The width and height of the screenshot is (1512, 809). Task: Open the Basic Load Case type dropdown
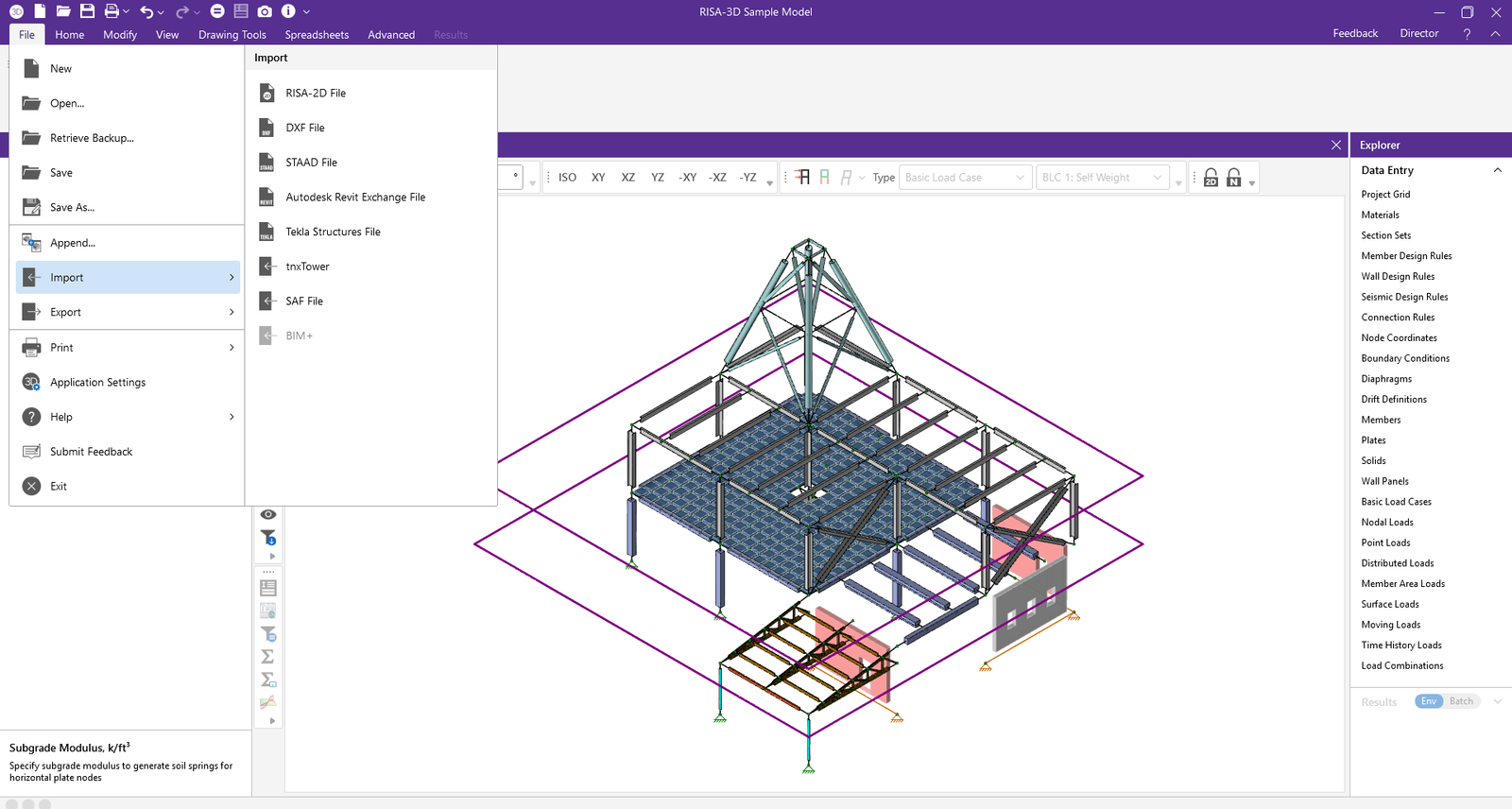click(964, 177)
